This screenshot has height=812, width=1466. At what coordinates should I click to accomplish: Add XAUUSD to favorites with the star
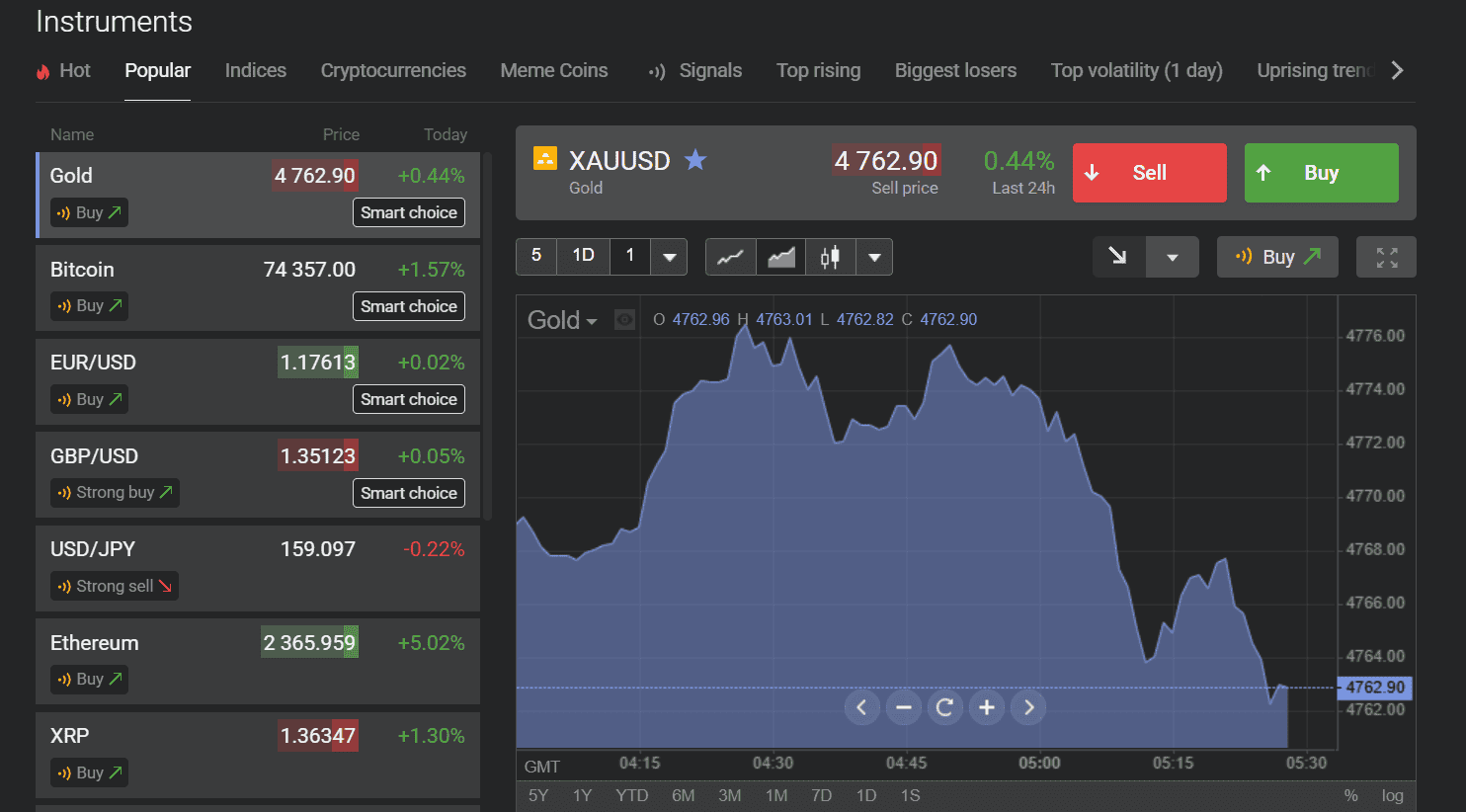(x=695, y=160)
